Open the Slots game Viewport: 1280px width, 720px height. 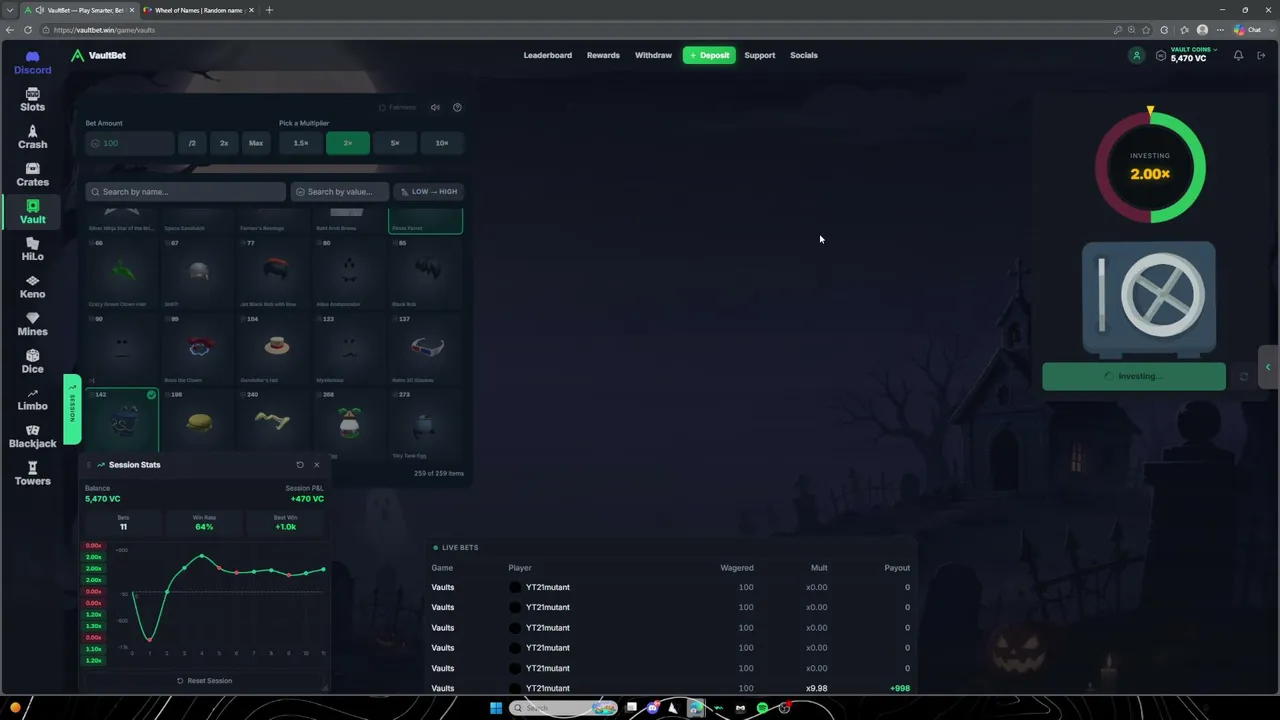(x=32, y=100)
